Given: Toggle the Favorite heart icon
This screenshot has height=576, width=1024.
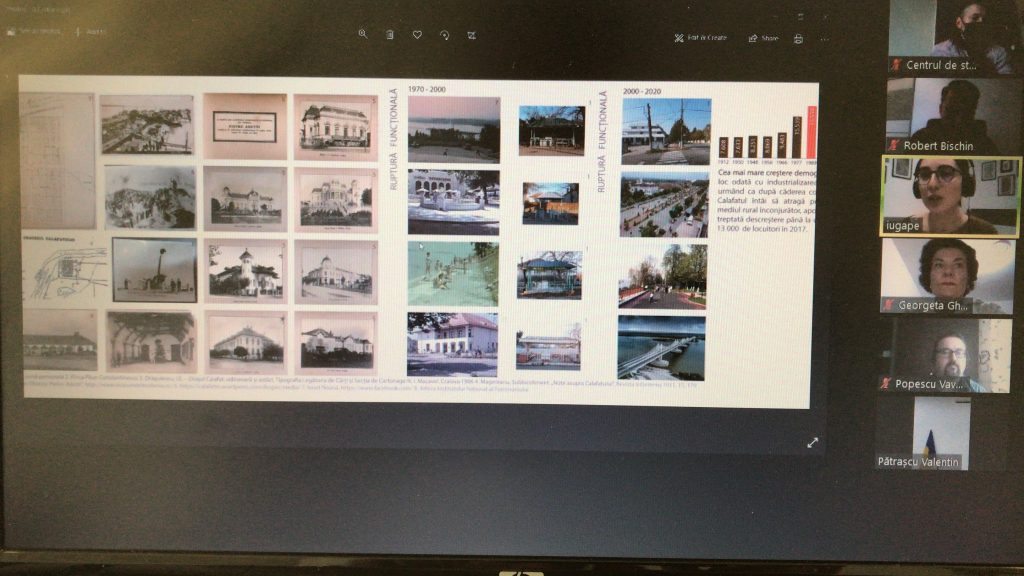Looking at the screenshot, I should 417,34.
